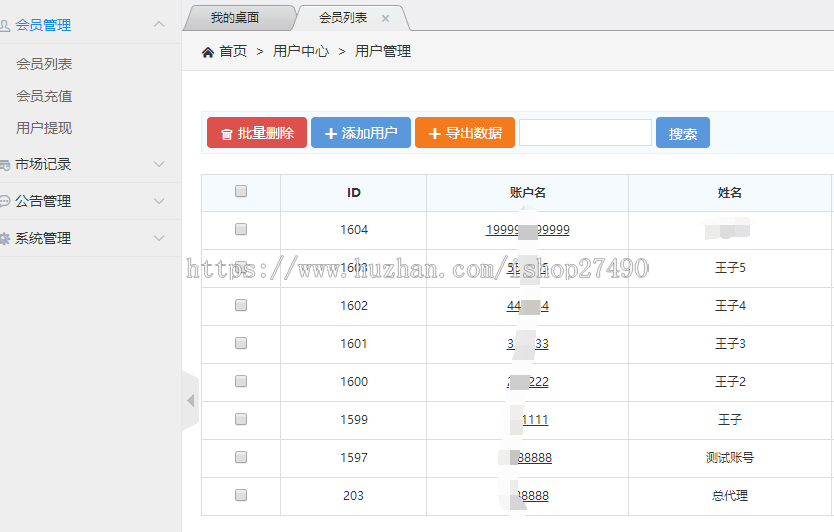Click the name cell 测试账号
Viewport: 834px width, 532px height.
coord(730,458)
